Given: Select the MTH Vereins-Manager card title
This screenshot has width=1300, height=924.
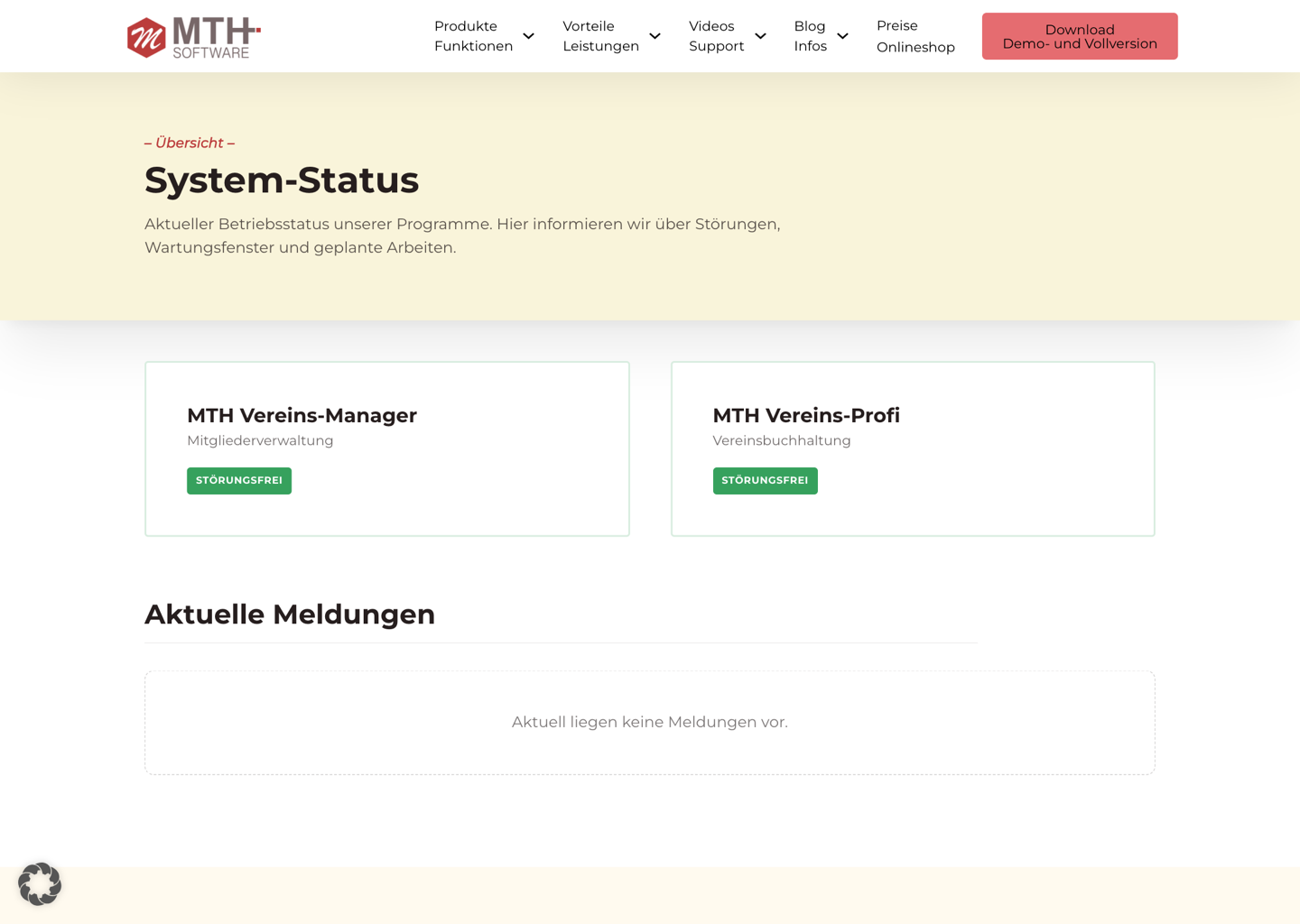Looking at the screenshot, I should point(302,415).
